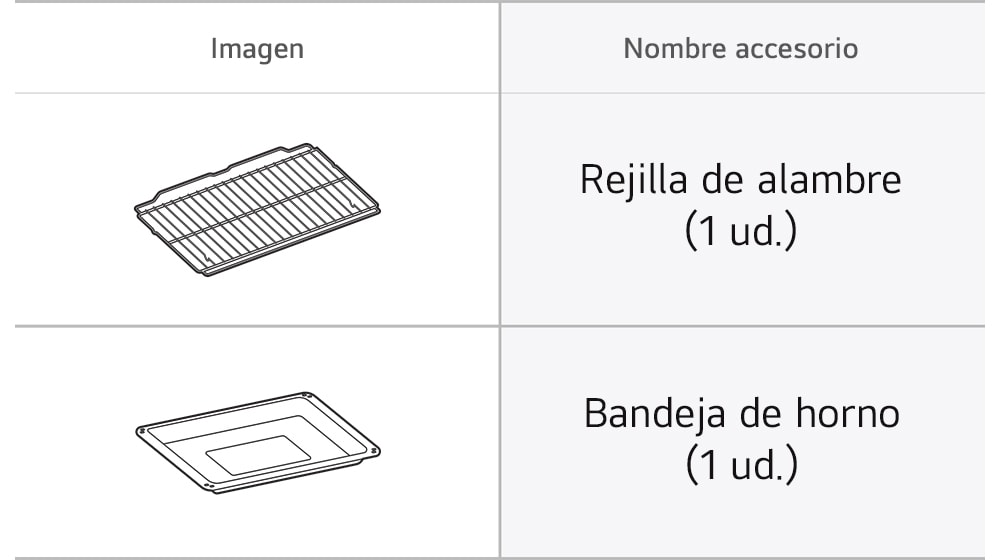Click the small hook on the rack's right side
The width and height of the screenshot is (1000, 560).
pos(353,203)
